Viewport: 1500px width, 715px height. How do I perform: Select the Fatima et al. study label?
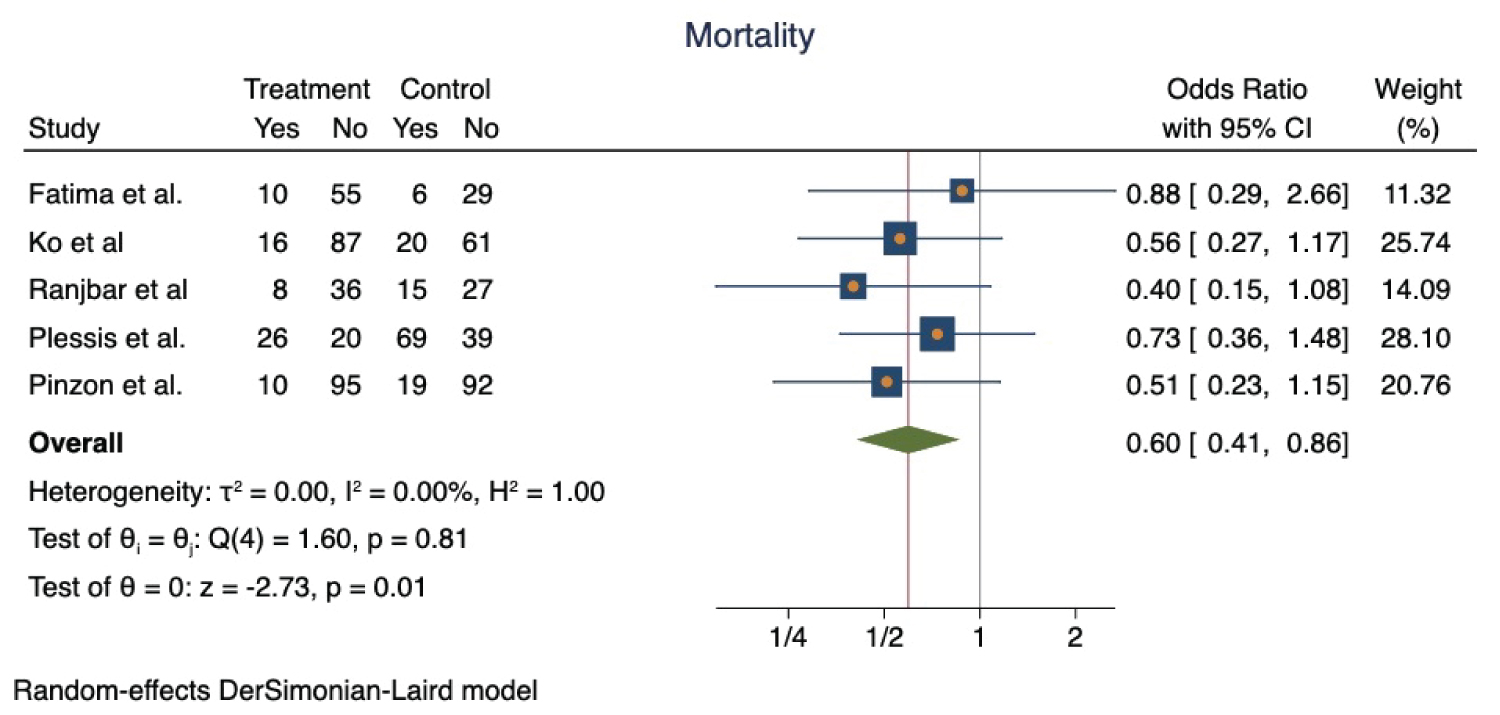pyautogui.click(x=105, y=194)
